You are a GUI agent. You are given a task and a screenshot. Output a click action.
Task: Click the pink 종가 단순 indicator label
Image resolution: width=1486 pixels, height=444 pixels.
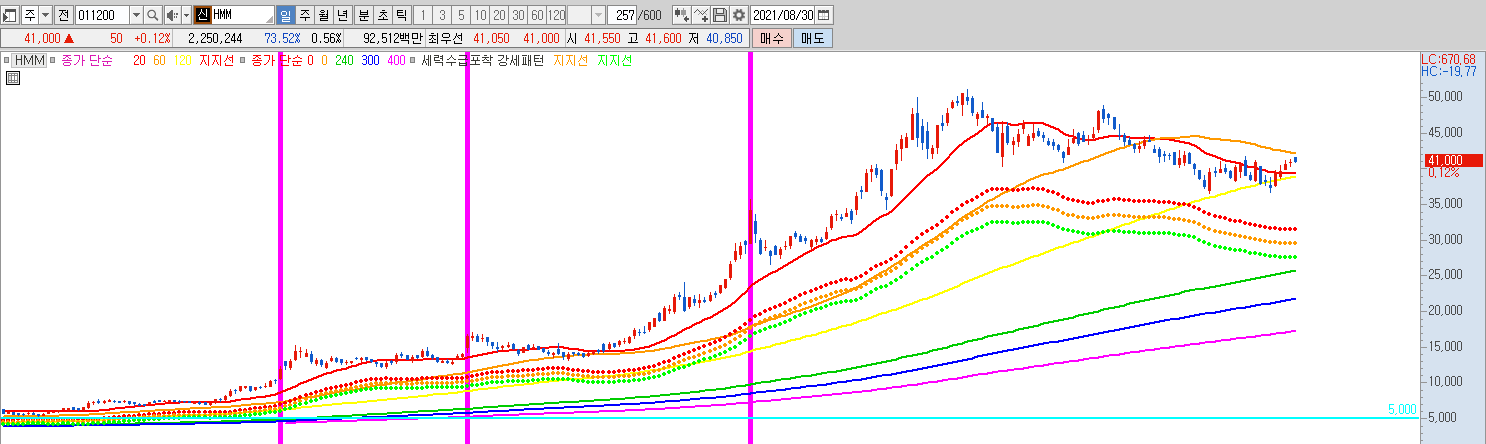click(x=87, y=61)
